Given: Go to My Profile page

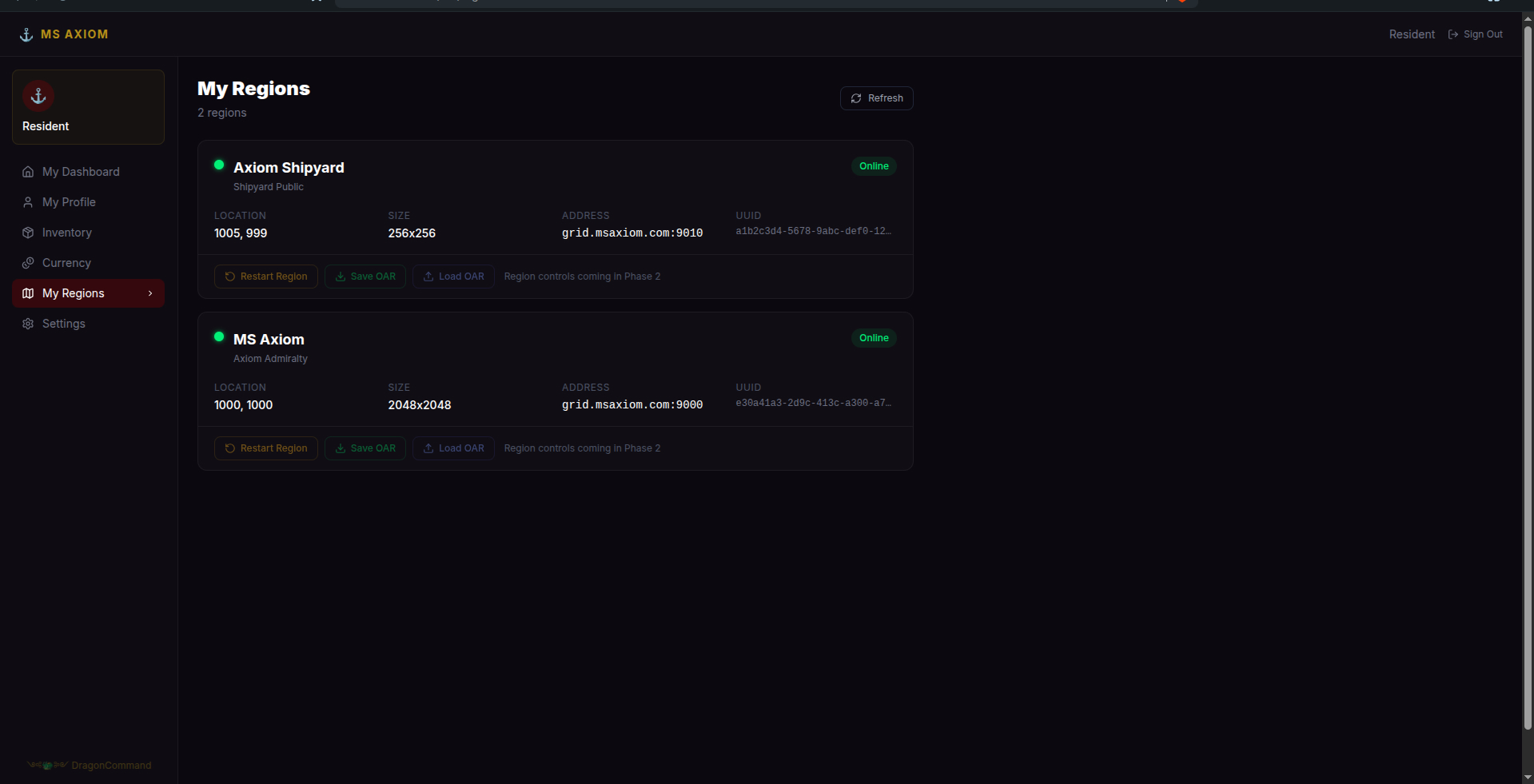Looking at the screenshot, I should click(x=88, y=202).
